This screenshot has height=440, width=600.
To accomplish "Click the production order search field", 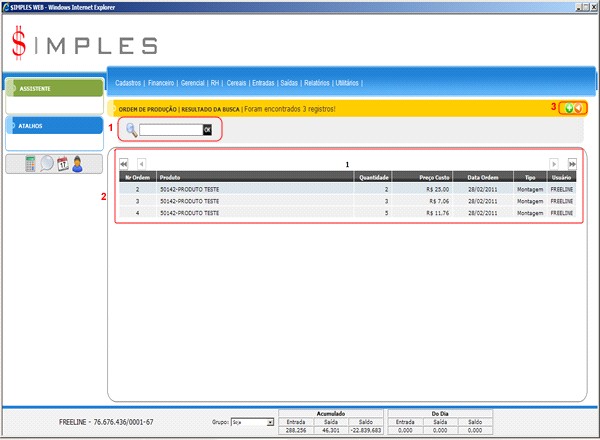I will click(x=171, y=130).
